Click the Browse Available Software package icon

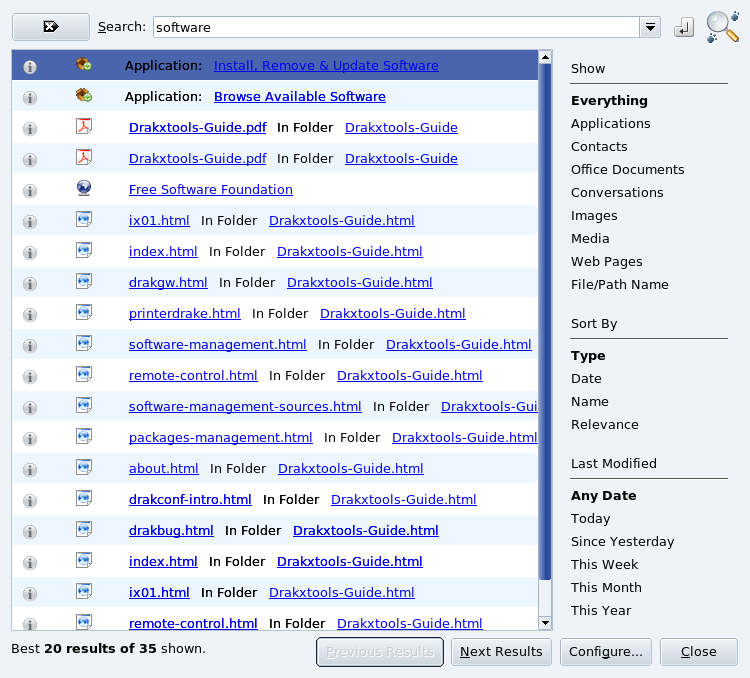coord(84,96)
